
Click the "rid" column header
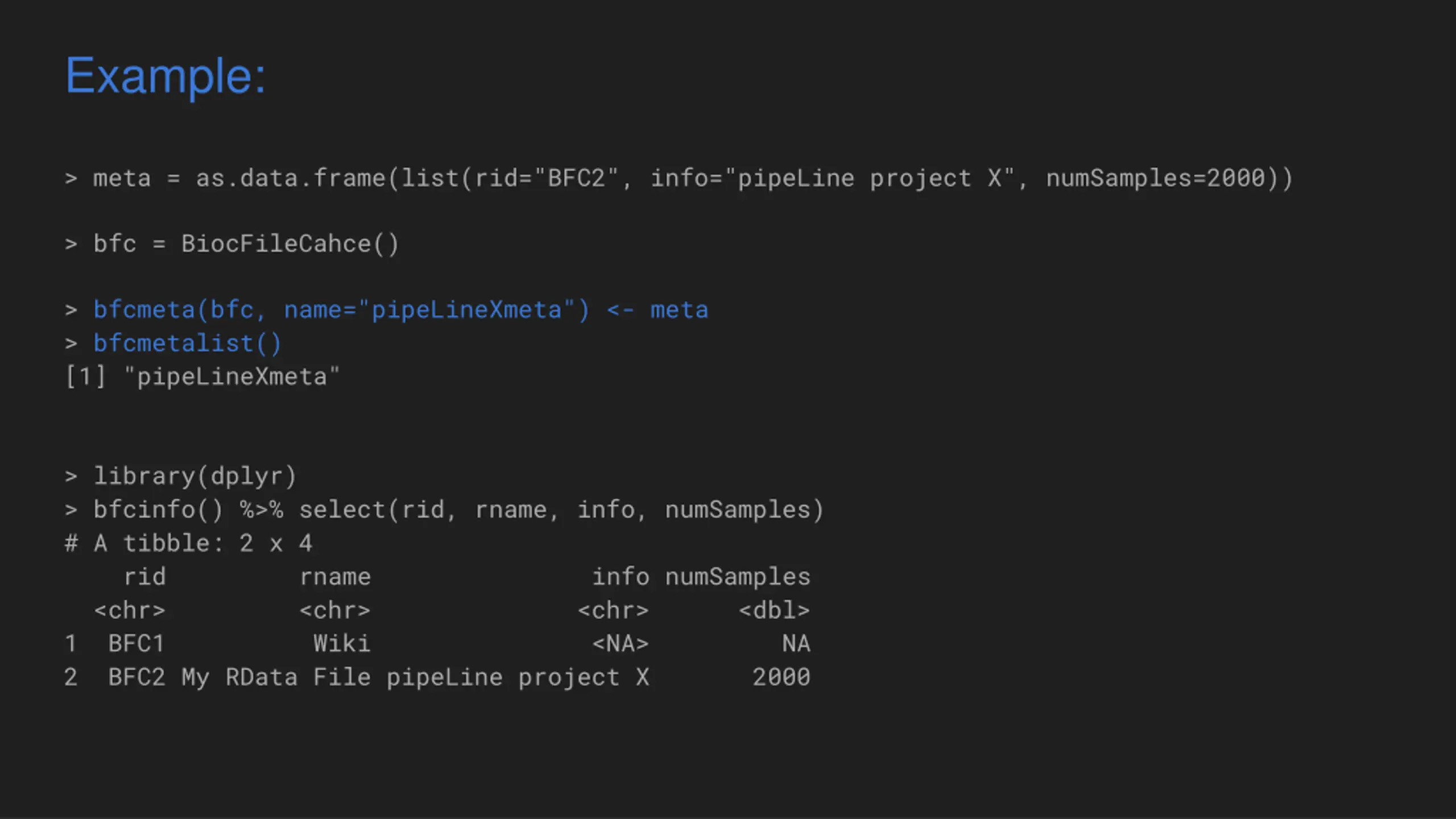(x=145, y=577)
